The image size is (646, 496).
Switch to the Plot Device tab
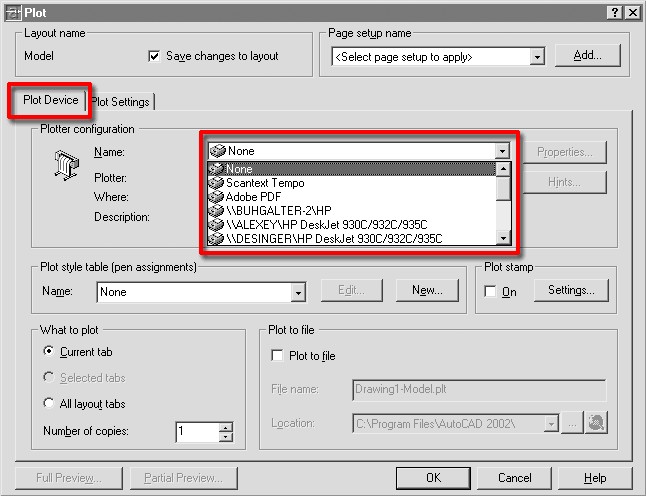pyautogui.click(x=51, y=100)
